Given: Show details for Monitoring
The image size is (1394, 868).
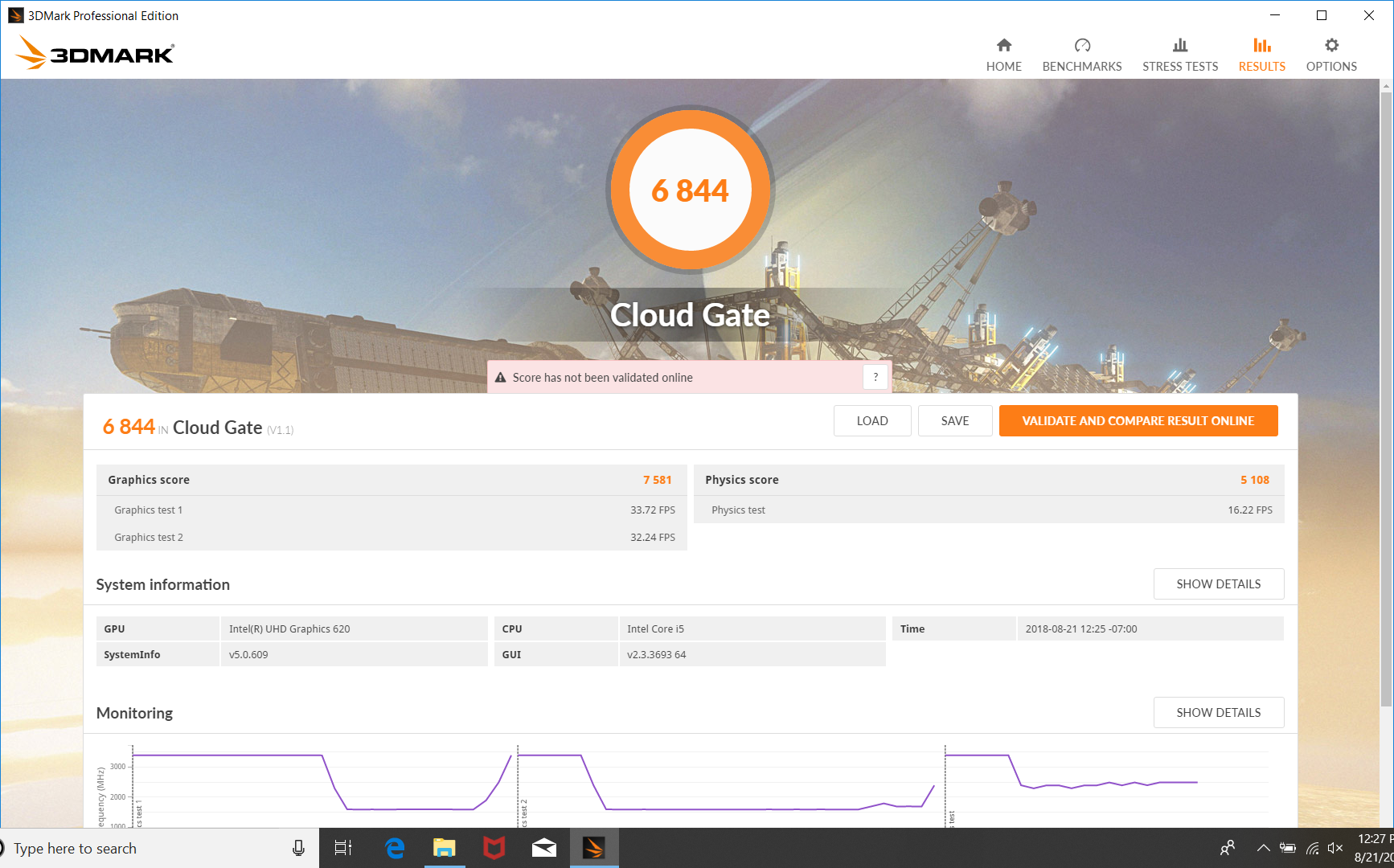Looking at the screenshot, I should pyautogui.click(x=1219, y=712).
